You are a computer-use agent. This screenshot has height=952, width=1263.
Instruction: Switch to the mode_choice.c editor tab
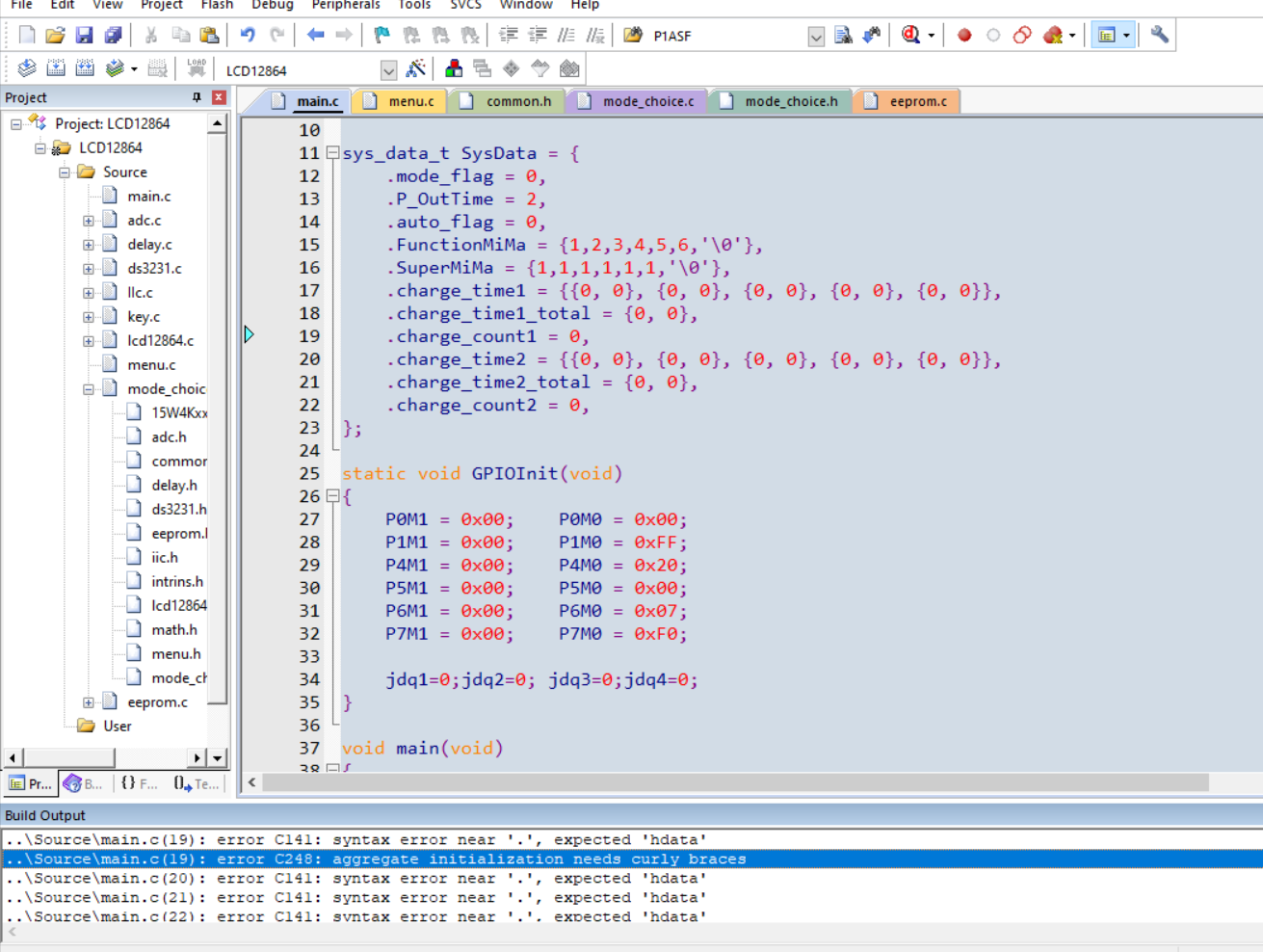tap(637, 101)
